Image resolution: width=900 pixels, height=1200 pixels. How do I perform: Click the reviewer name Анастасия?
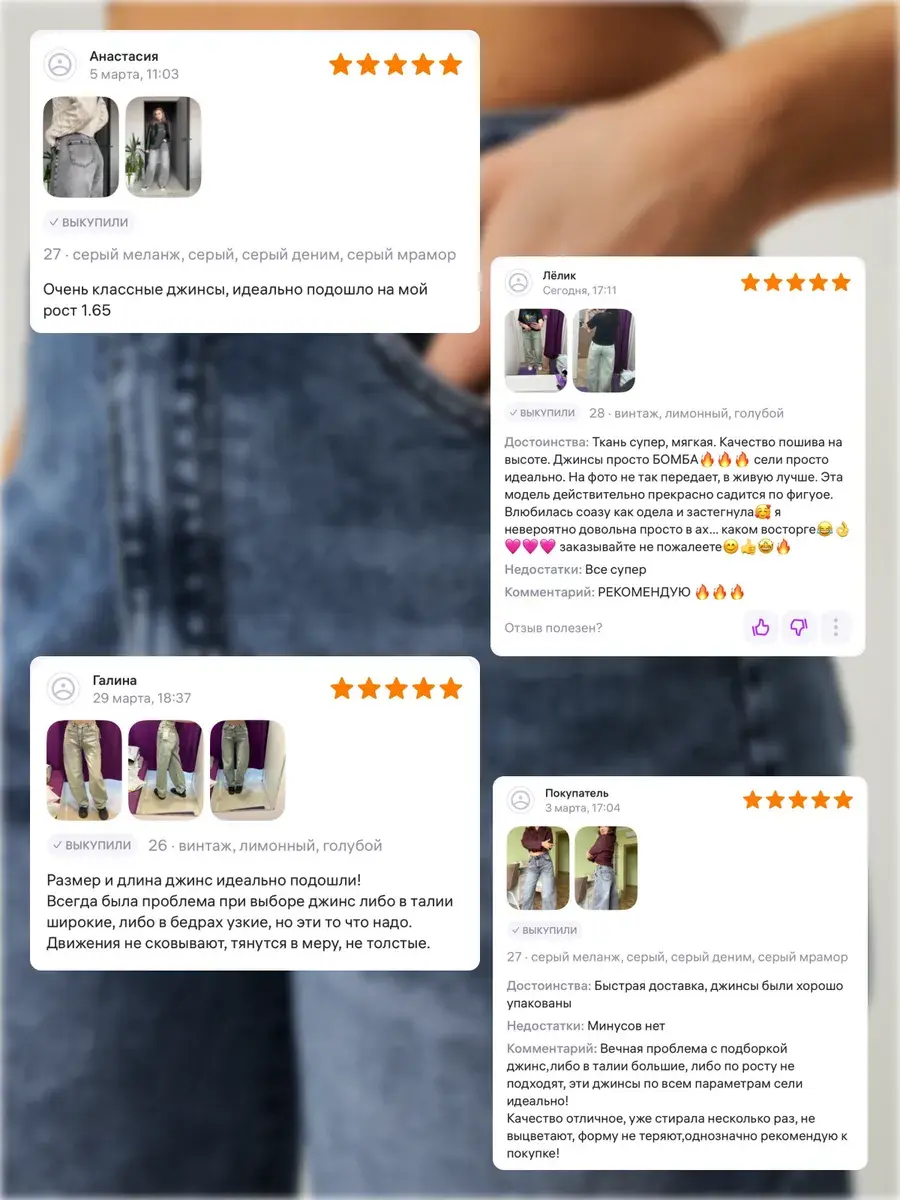[124, 57]
